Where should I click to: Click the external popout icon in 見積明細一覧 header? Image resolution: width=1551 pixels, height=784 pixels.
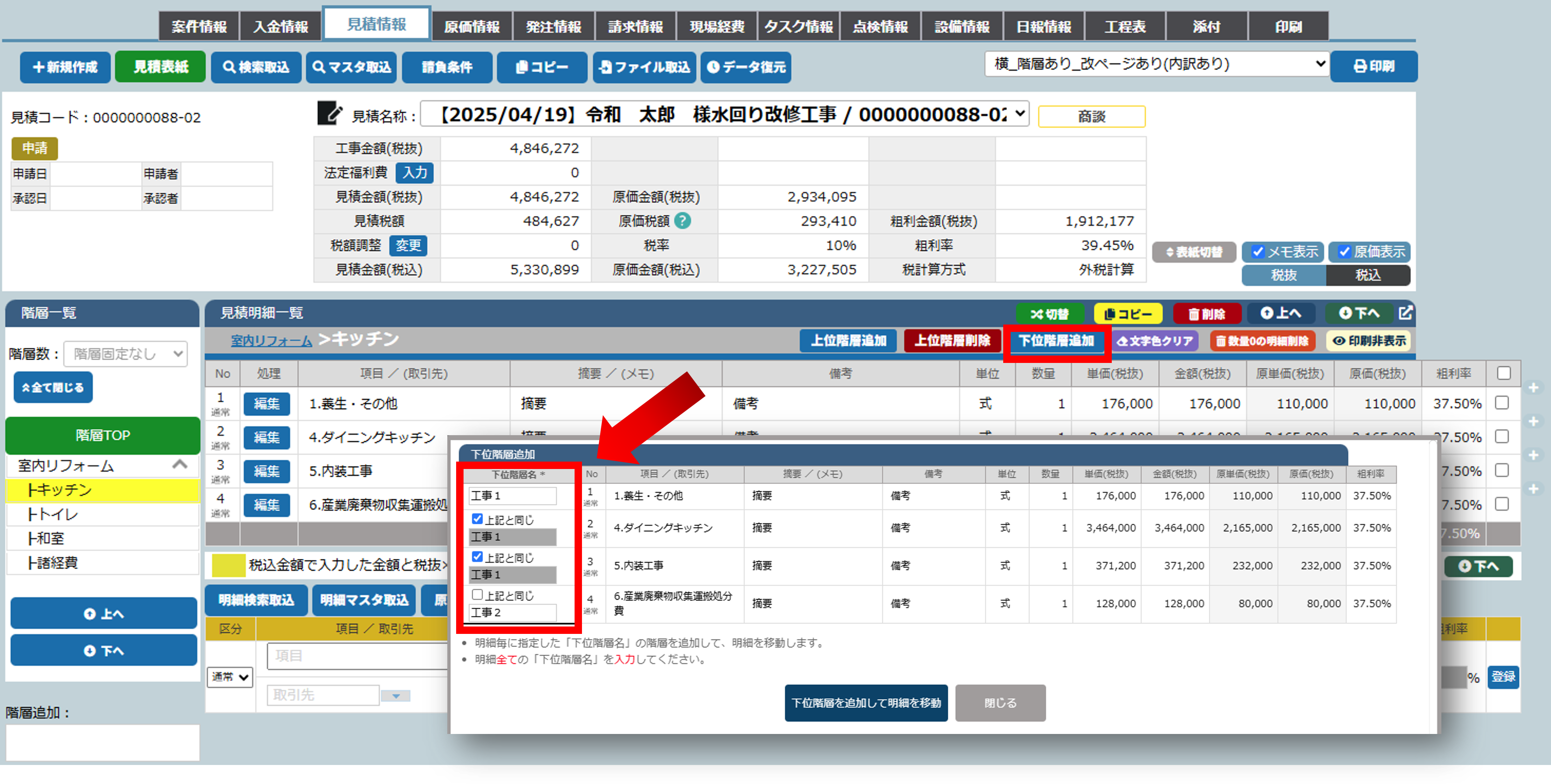(x=1405, y=313)
